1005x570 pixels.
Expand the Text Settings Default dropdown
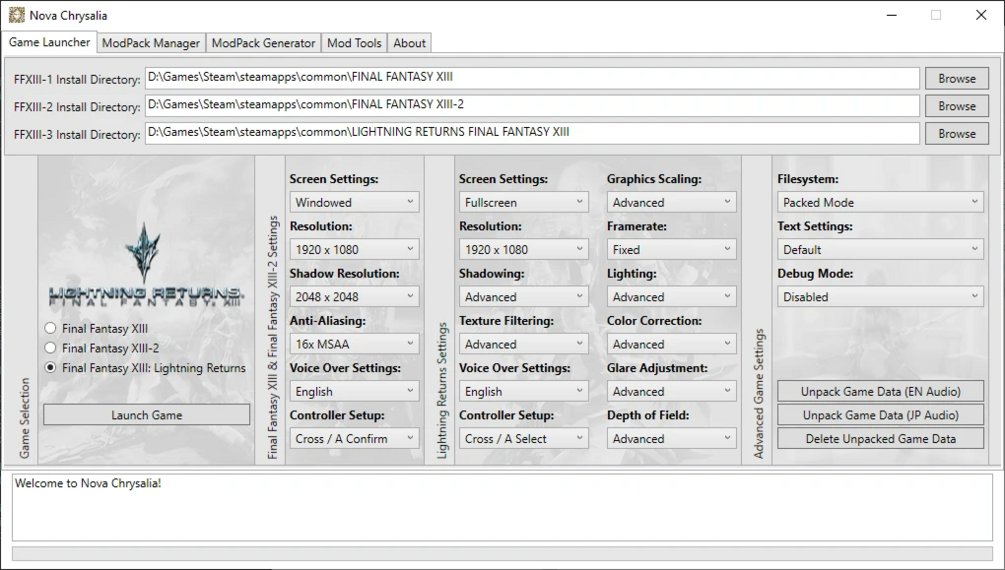coord(881,249)
